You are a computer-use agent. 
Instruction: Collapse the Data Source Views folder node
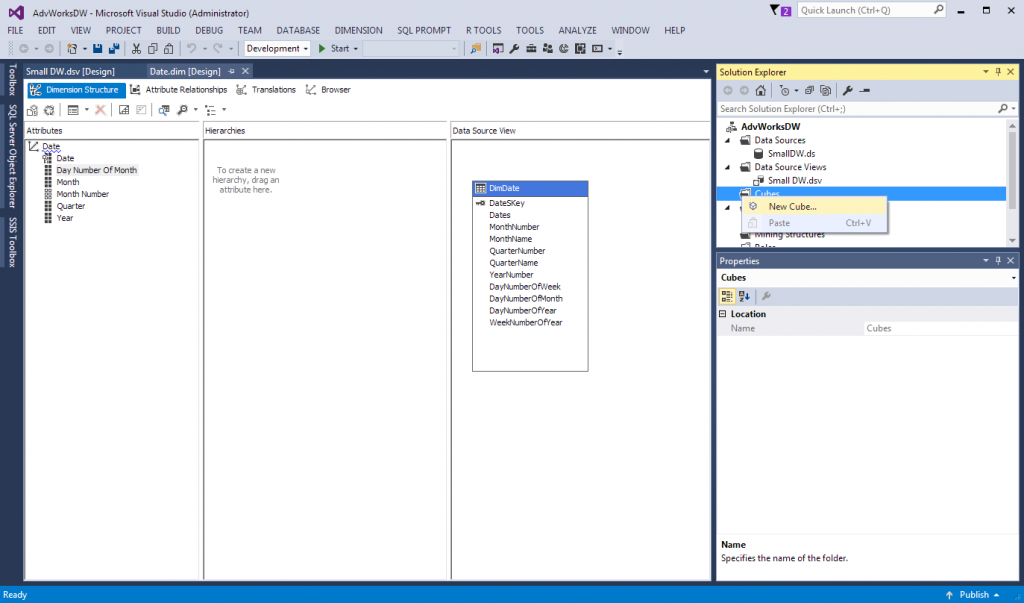coord(728,167)
